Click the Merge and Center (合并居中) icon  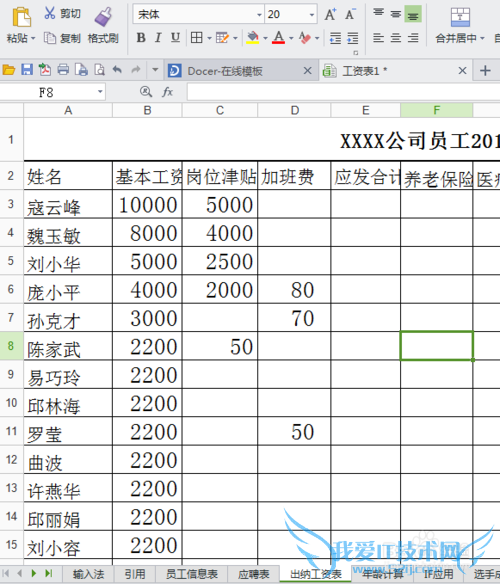pos(460,17)
